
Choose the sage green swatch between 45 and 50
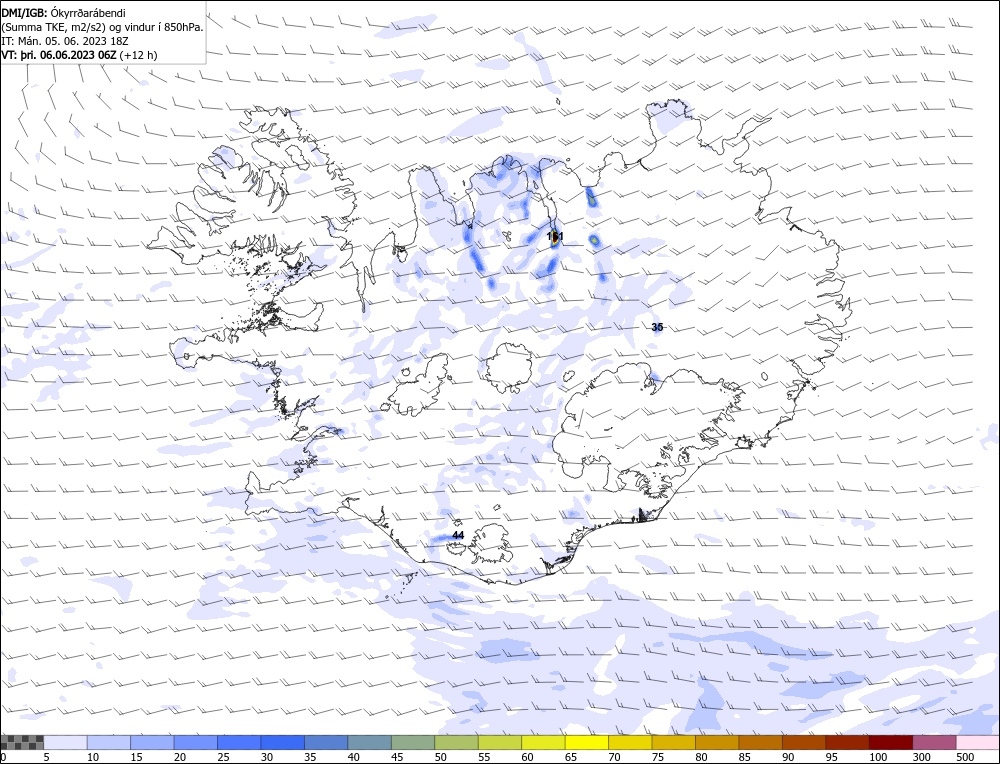(413, 742)
